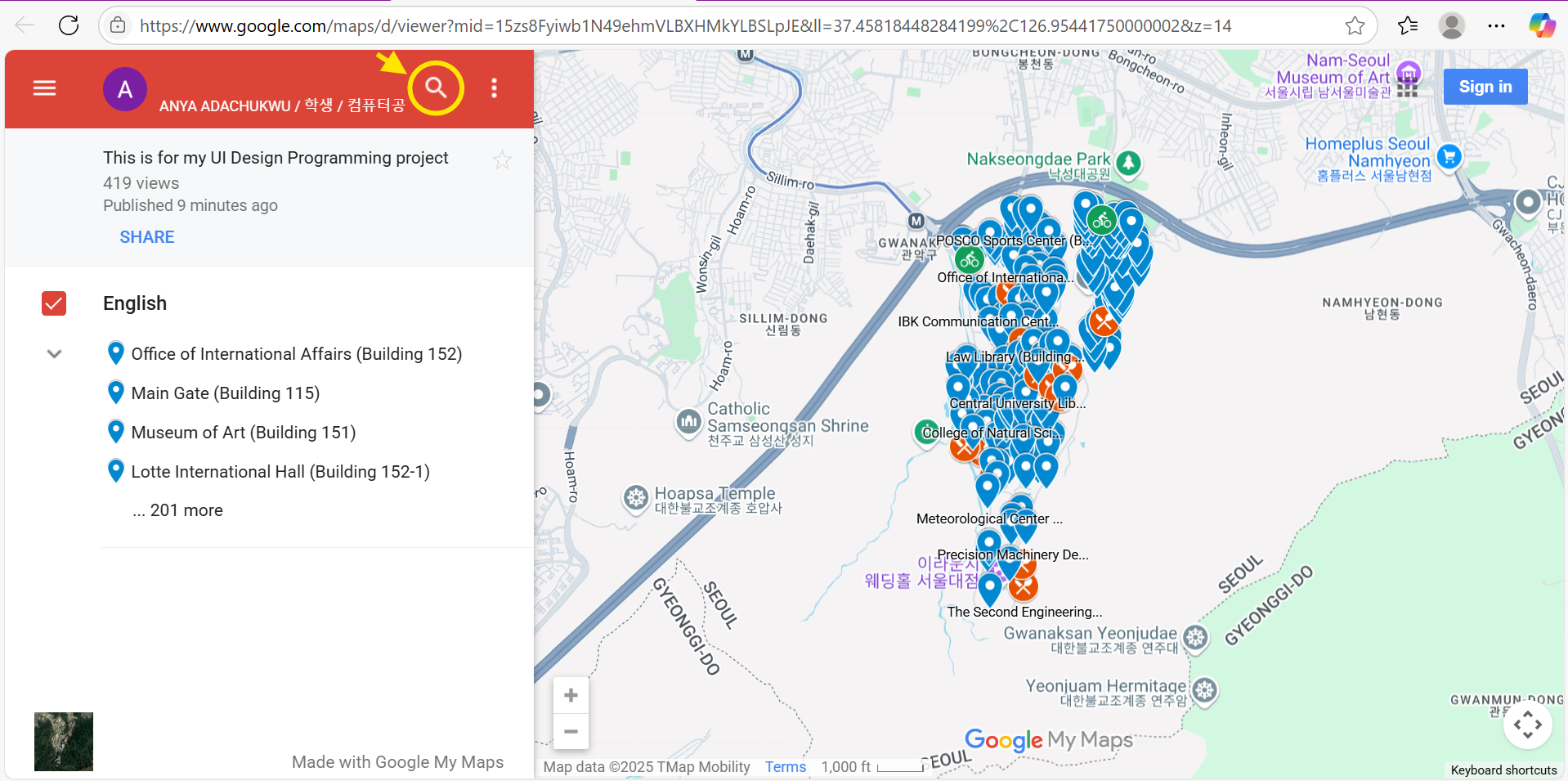
Task: Click the Nakseongdae Park green marker
Action: 1128,163
